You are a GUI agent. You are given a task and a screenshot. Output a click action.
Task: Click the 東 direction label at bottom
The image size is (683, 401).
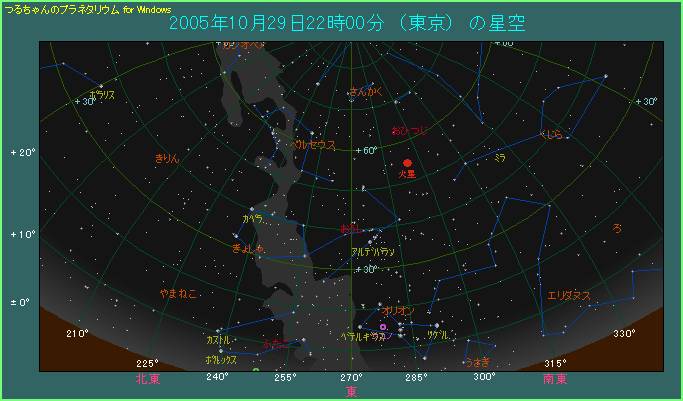point(351,391)
